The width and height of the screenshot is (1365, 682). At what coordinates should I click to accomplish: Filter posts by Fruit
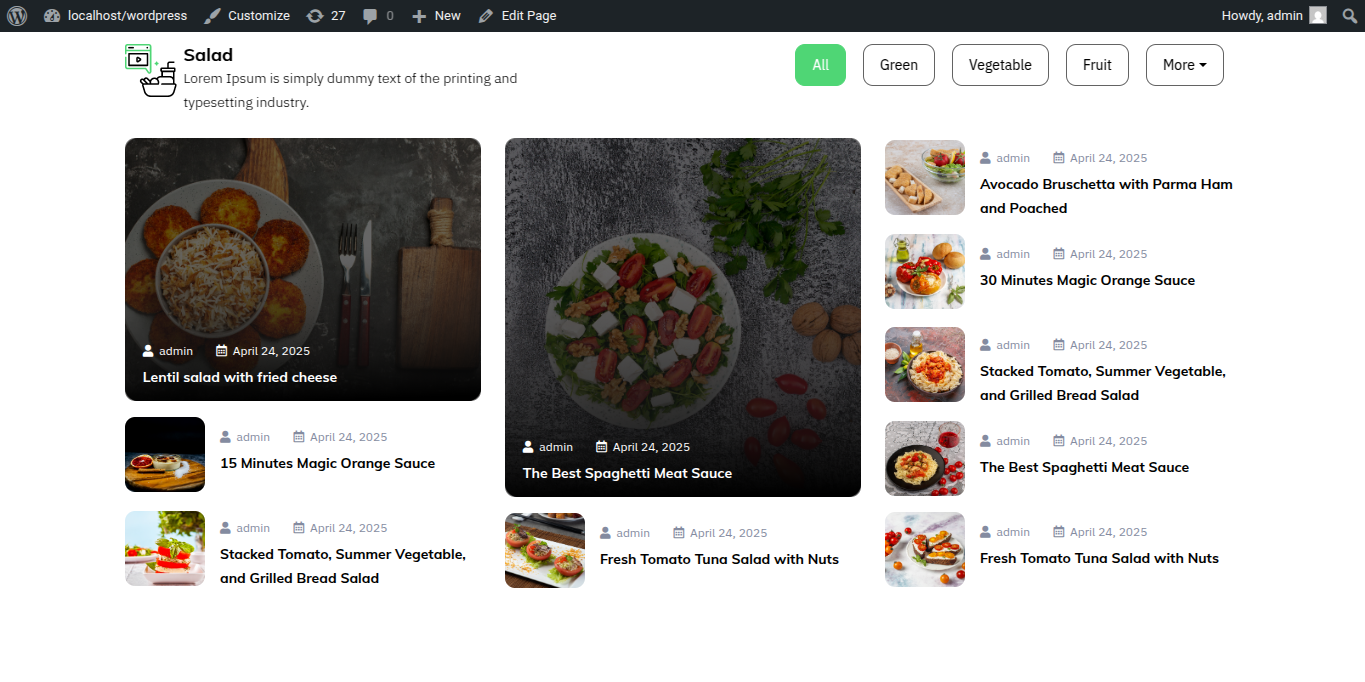[1097, 65]
